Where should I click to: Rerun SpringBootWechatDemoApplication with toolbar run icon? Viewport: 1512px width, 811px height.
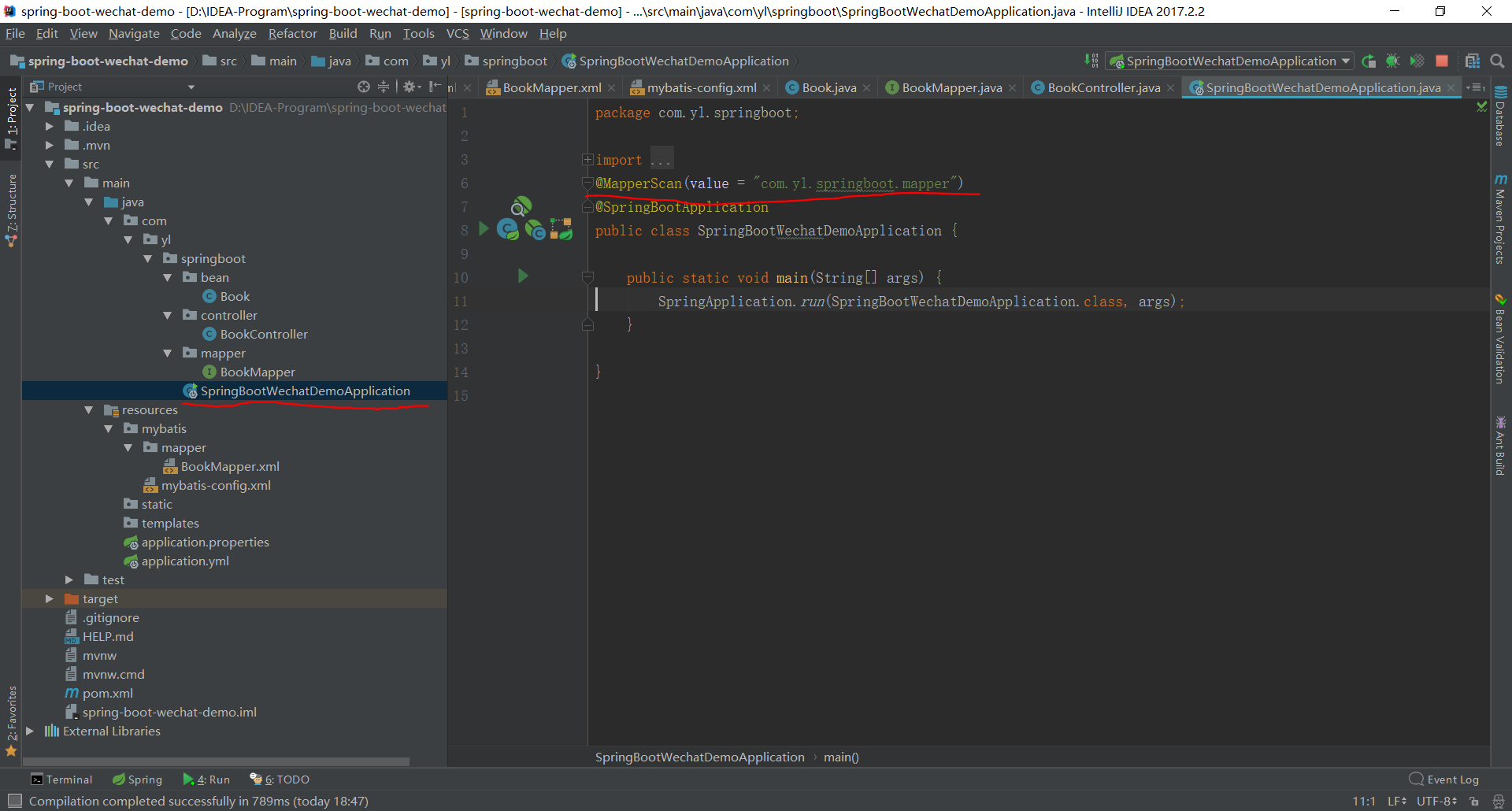pyautogui.click(x=1369, y=61)
